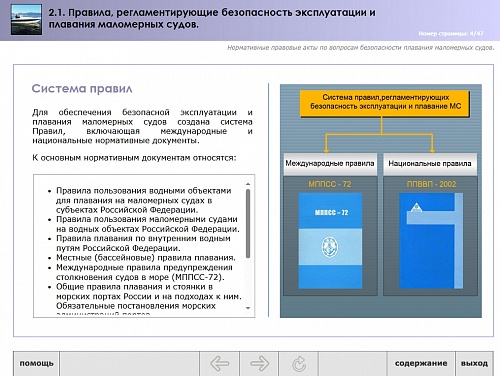Image resolution: width=500 pixels, height=376 pixels.
Task: Click the reload page icon
Action: pyautogui.click(x=299, y=364)
